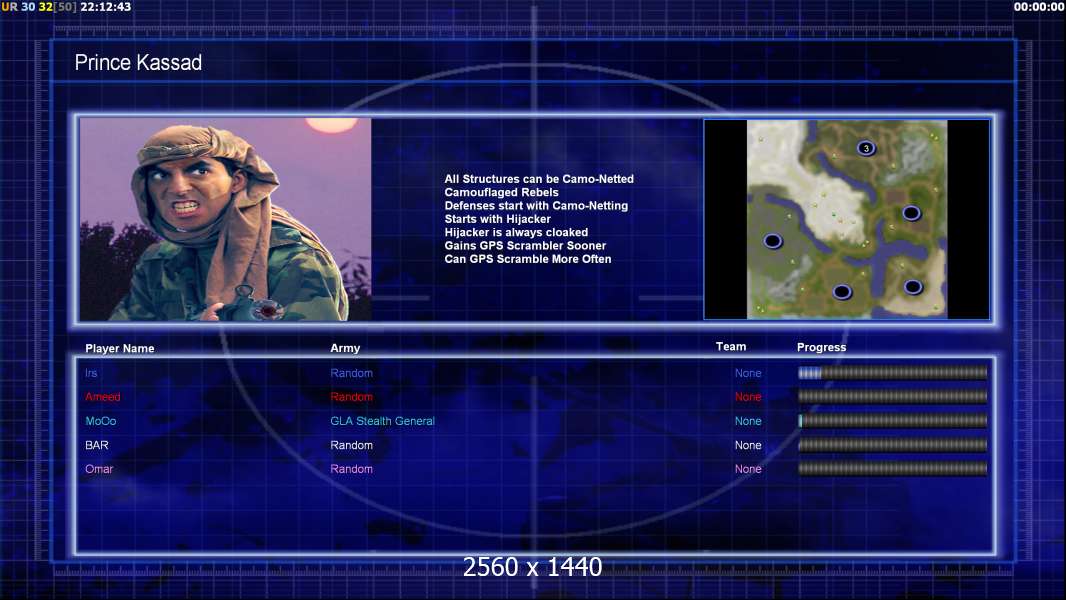Click the loading progress bar for MoCo
The width and height of the screenshot is (1066, 600).
(892, 421)
